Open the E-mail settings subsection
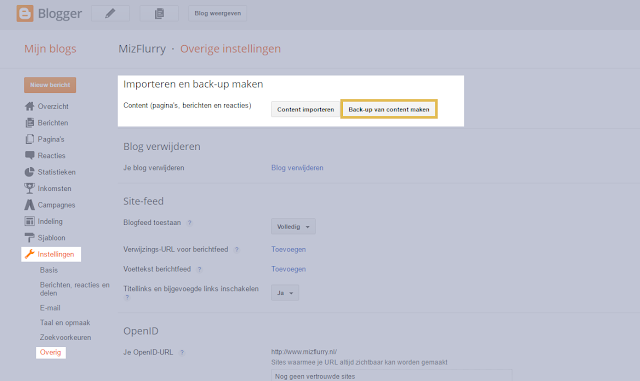 pyautogui.click(x=50, y=308)
